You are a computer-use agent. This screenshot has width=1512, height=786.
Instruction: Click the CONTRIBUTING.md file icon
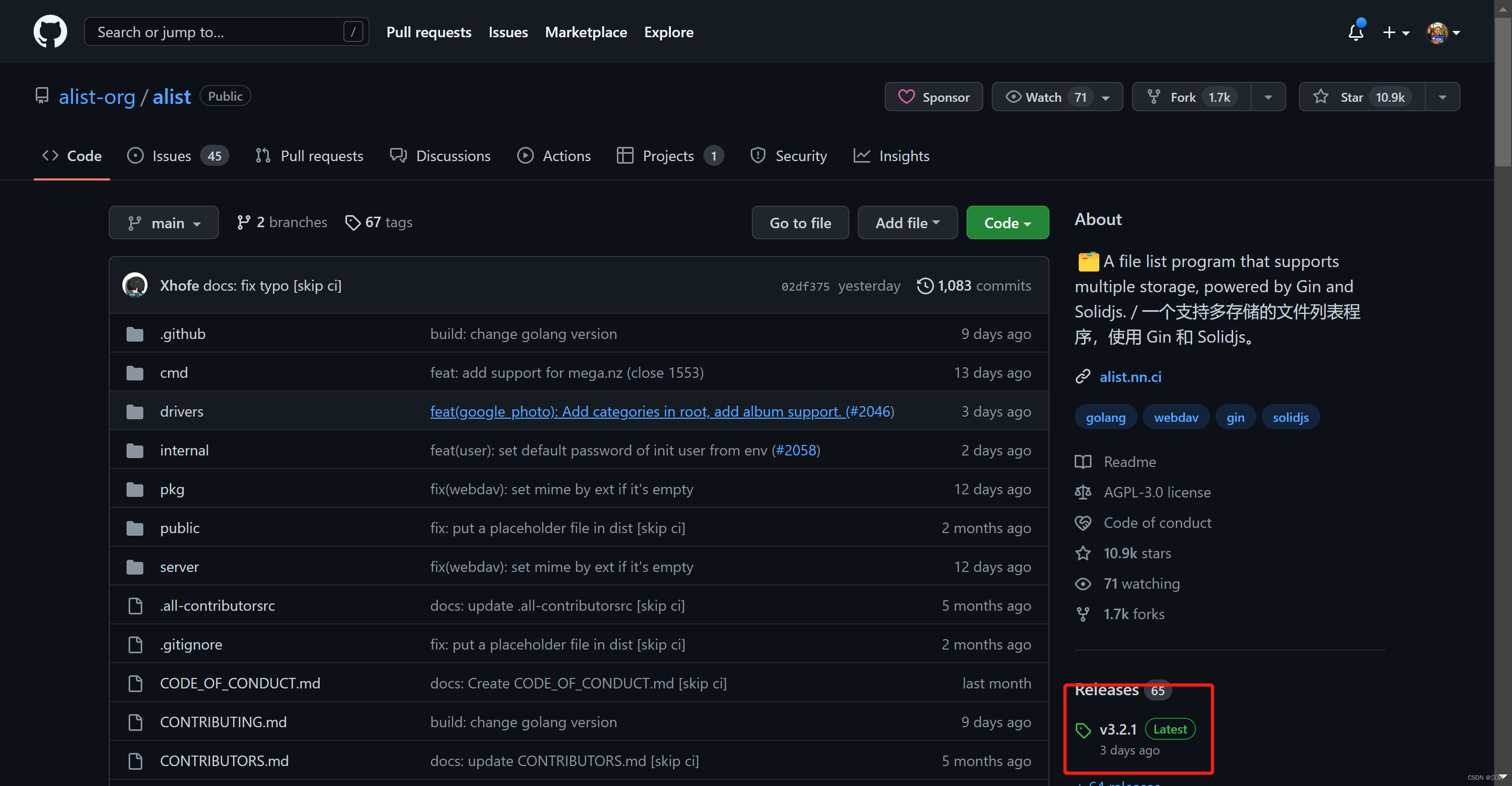coord(135,721)
